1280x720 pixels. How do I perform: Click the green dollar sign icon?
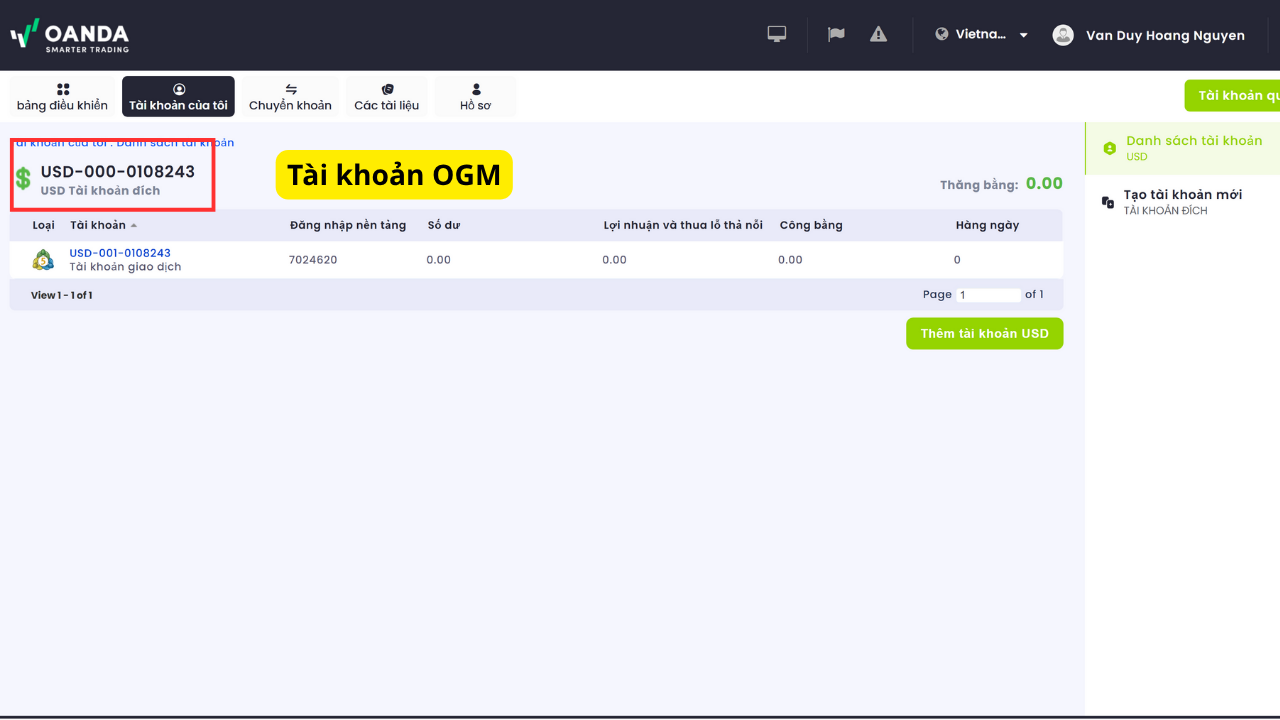pos(23,179)
